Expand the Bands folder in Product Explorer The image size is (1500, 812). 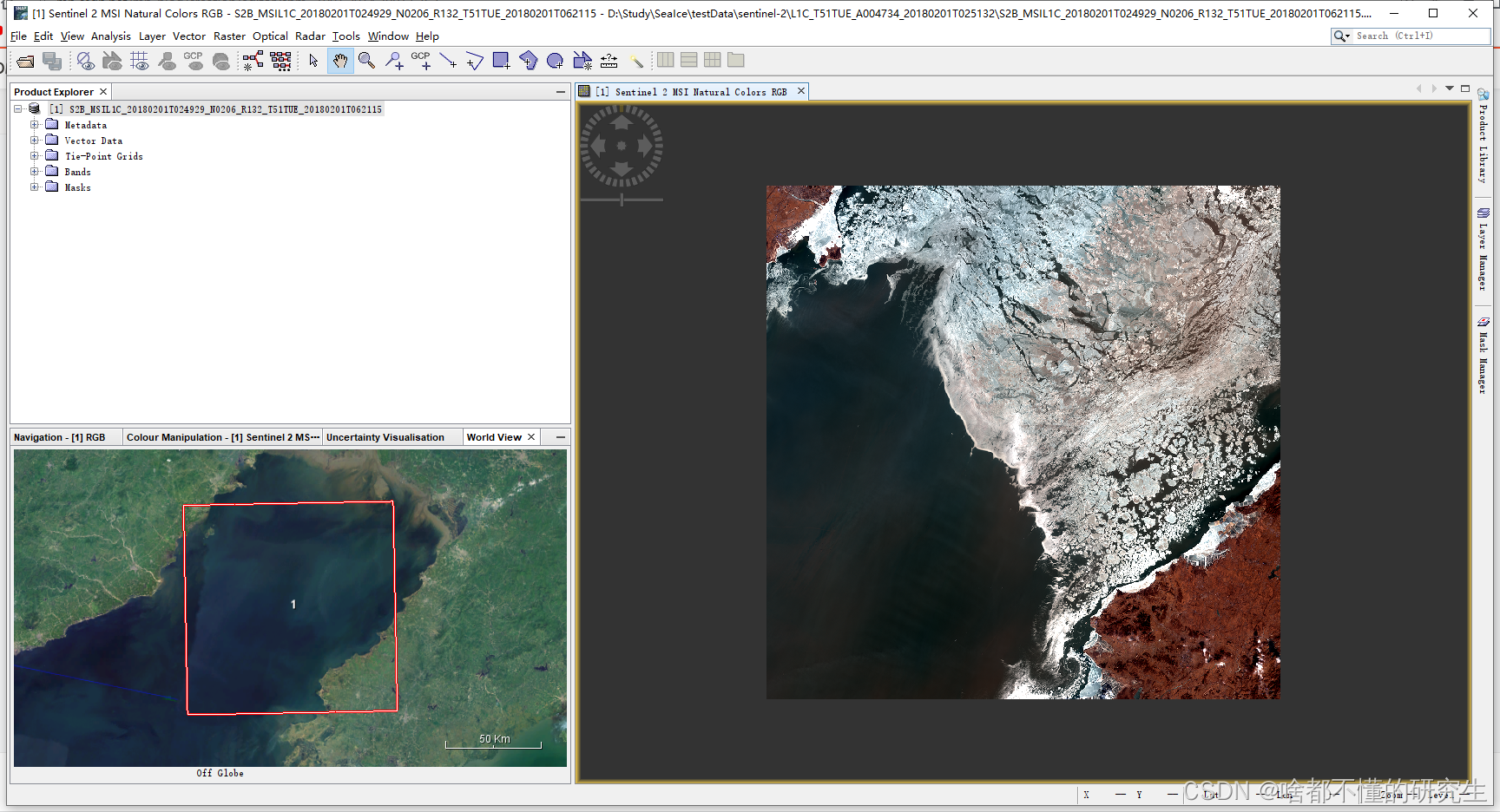pyautogui.click(x=35, y=171)
